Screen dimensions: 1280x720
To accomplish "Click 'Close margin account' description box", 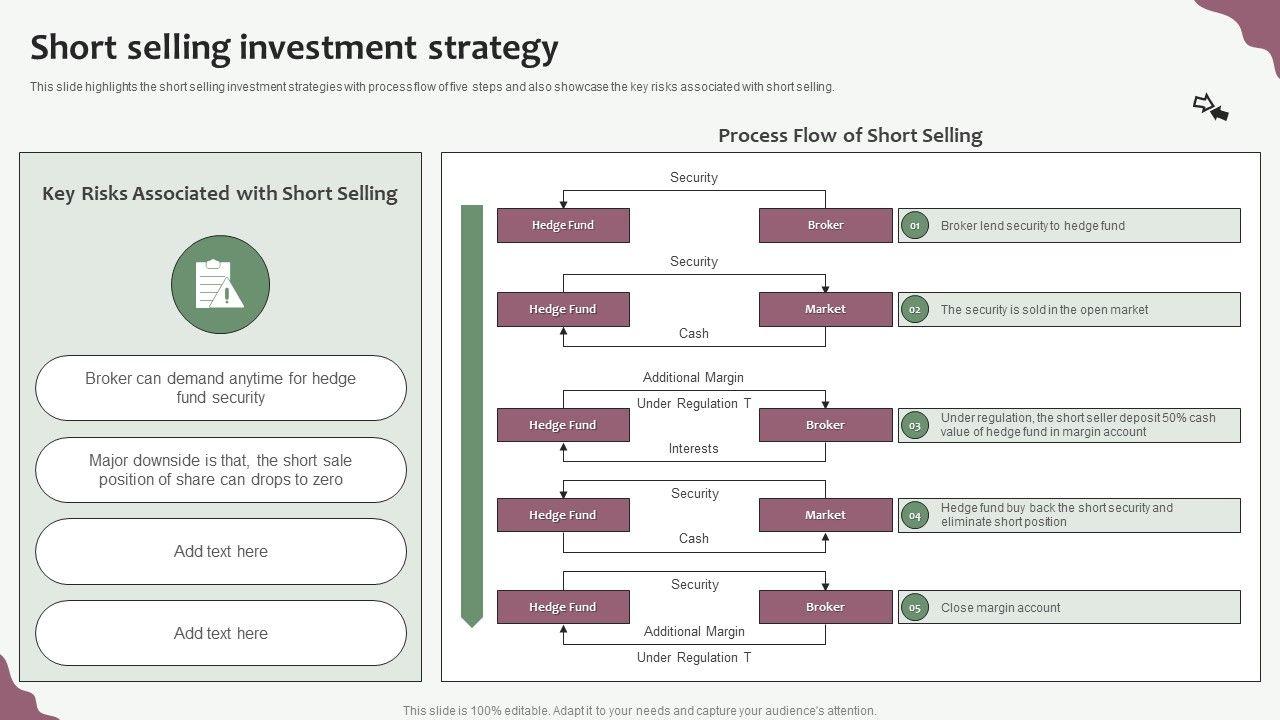I will pos(1069,607).
